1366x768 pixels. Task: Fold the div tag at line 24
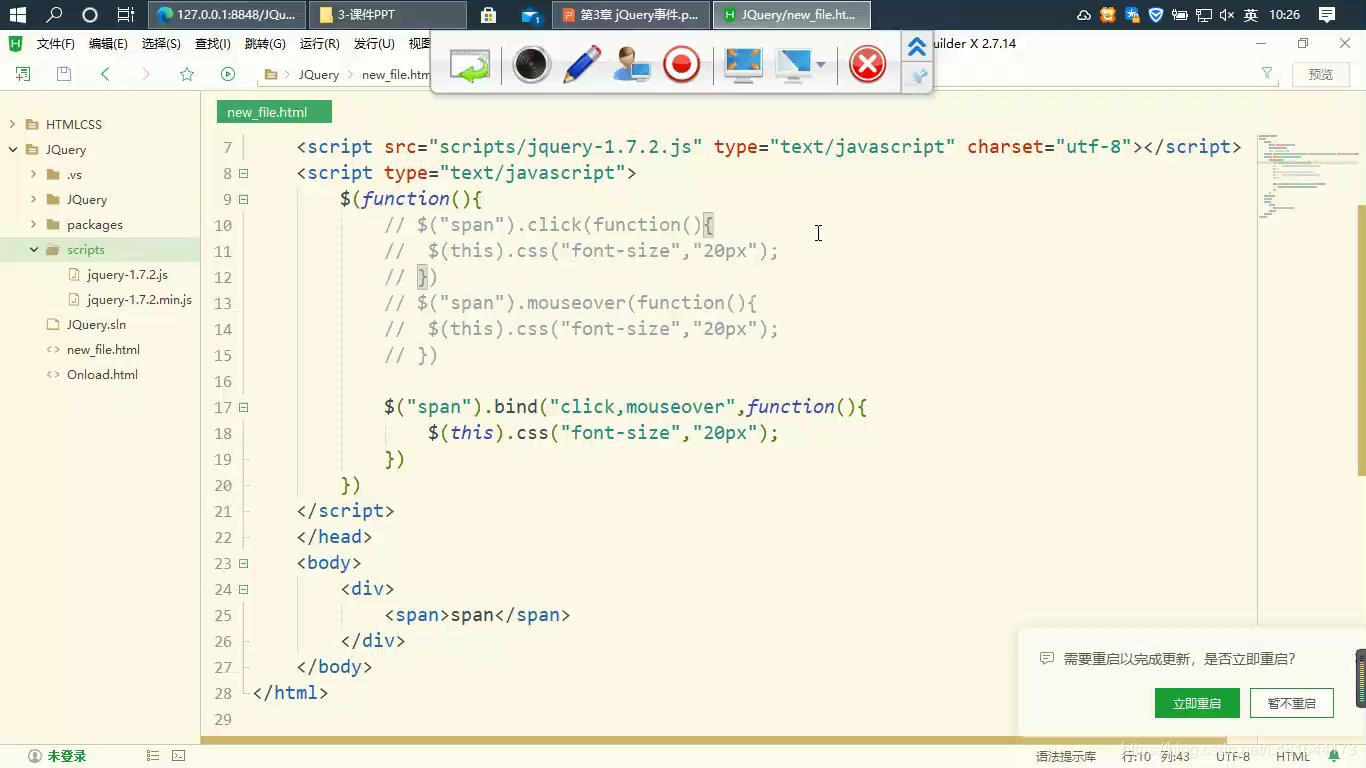243,589
